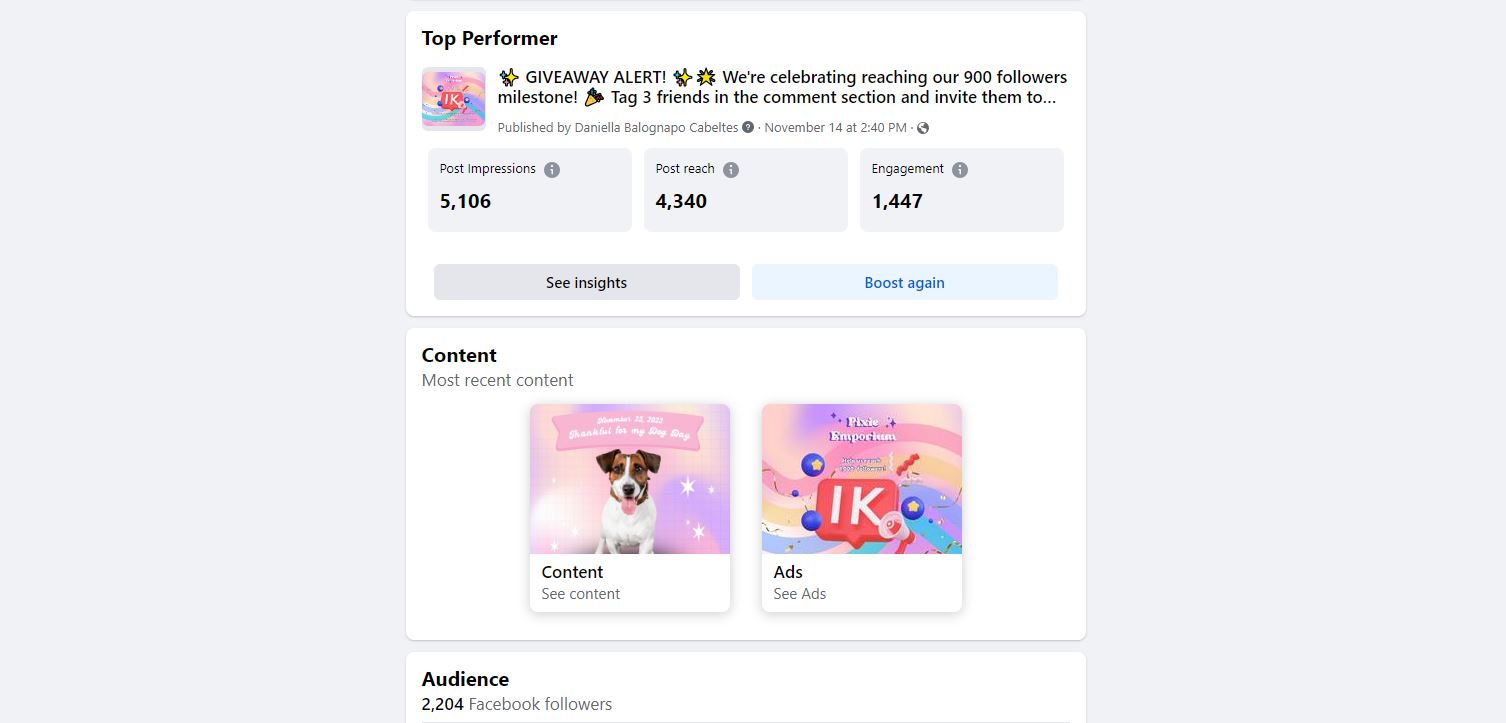1506x723 pixels.
Task: Click the 2,204 Facebook followers text
Action: coord(517,704)
